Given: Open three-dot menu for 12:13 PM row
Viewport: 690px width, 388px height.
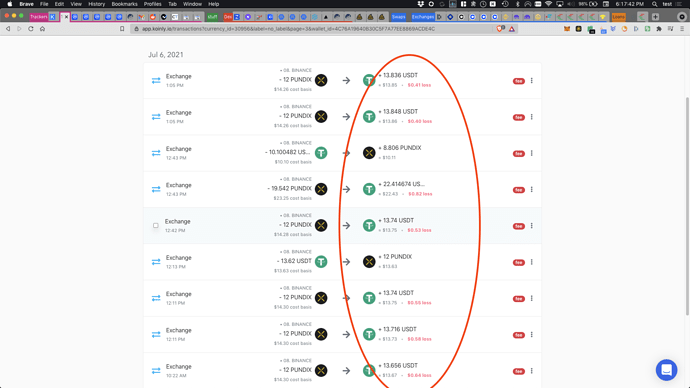Looking at the screenshot, I should 532,262.
